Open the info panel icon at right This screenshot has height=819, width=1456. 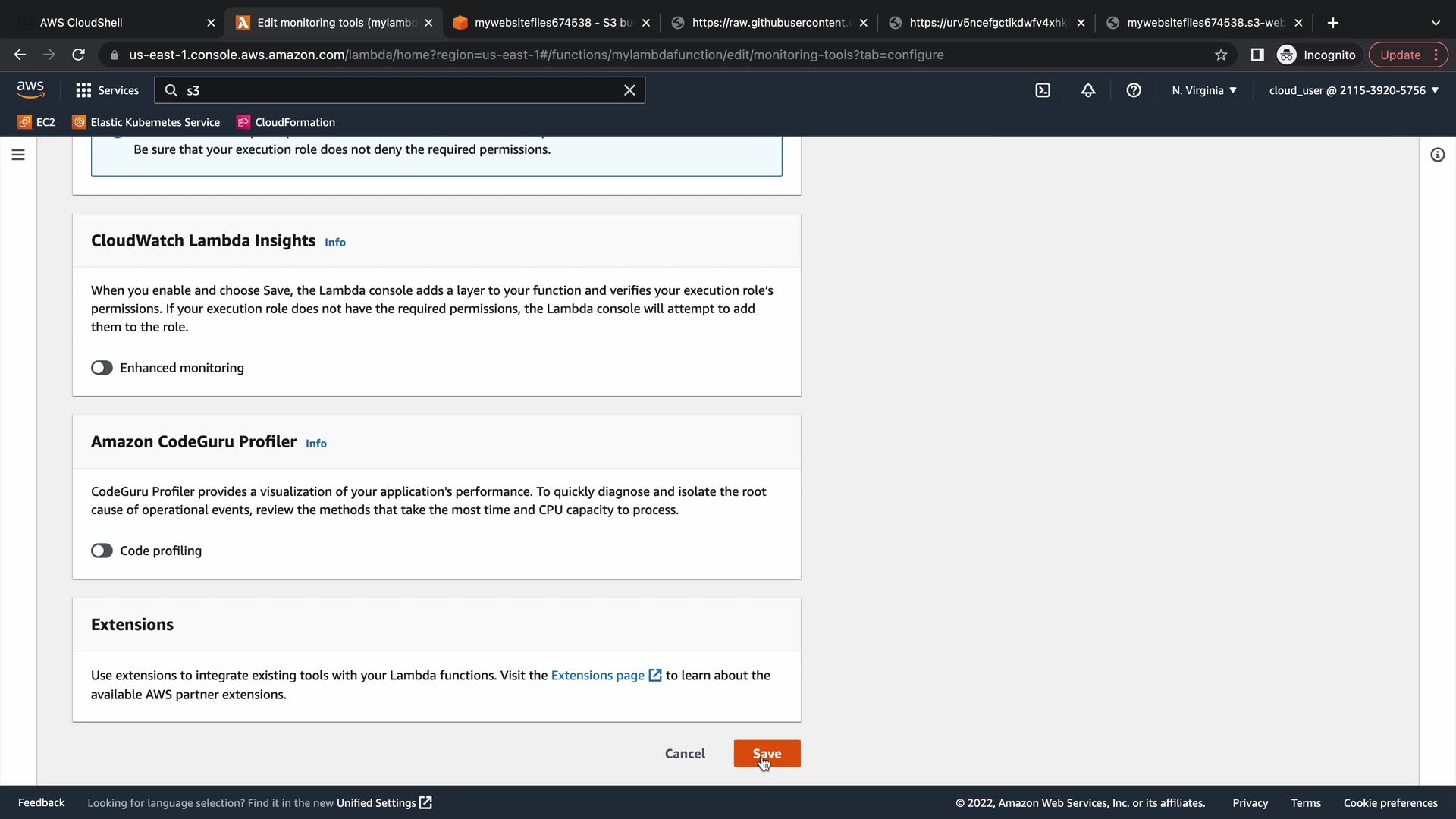click(1437, 155)
